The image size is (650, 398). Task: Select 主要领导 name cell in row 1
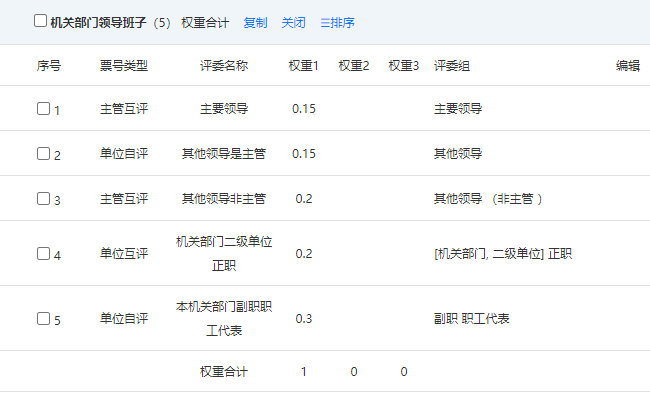(224, 109)
